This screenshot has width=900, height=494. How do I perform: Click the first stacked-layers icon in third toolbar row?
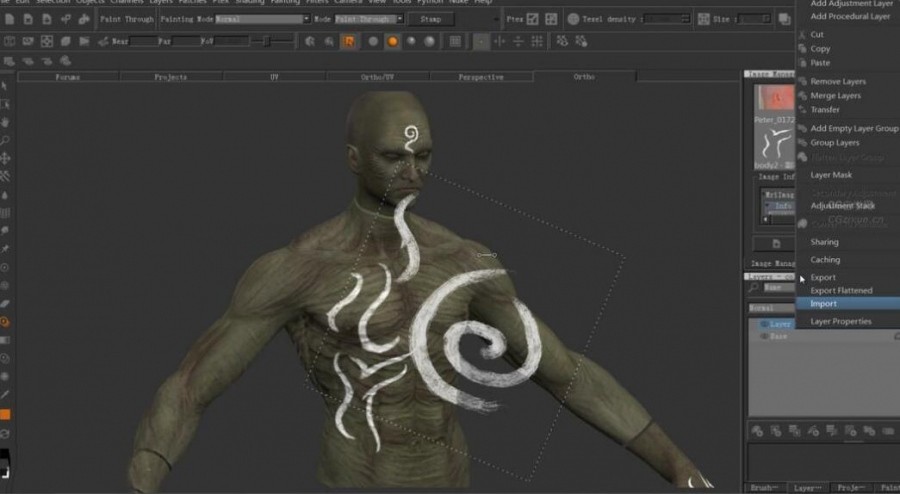point(9,61)
